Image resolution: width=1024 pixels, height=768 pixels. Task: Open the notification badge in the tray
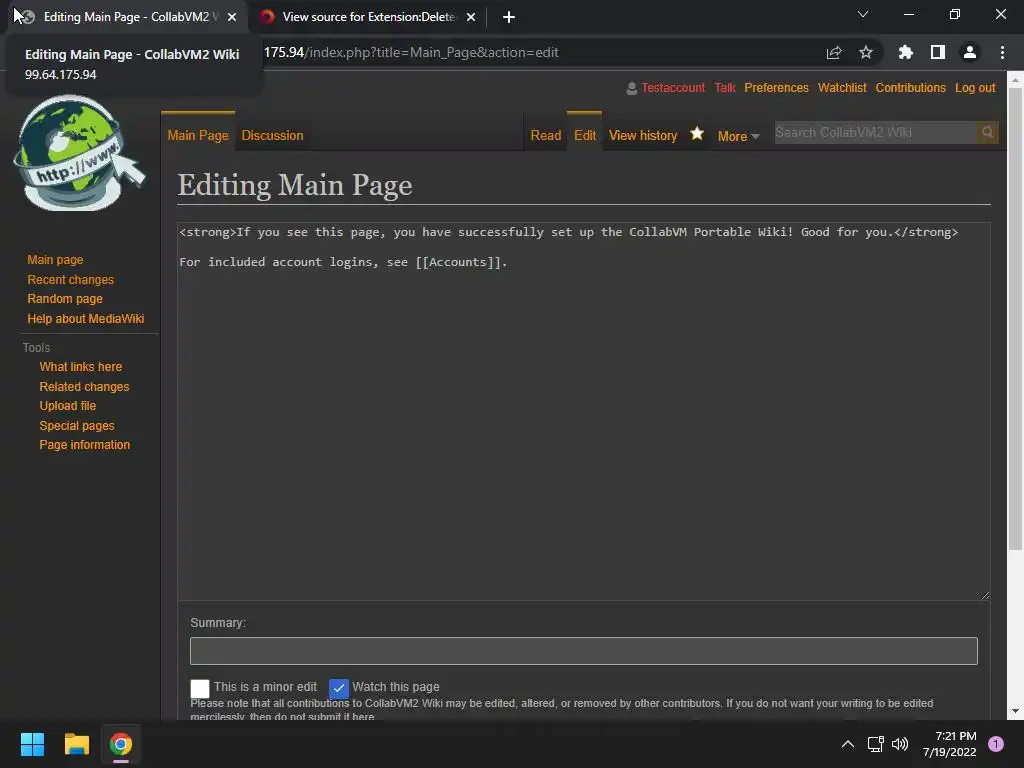(996, 744)
